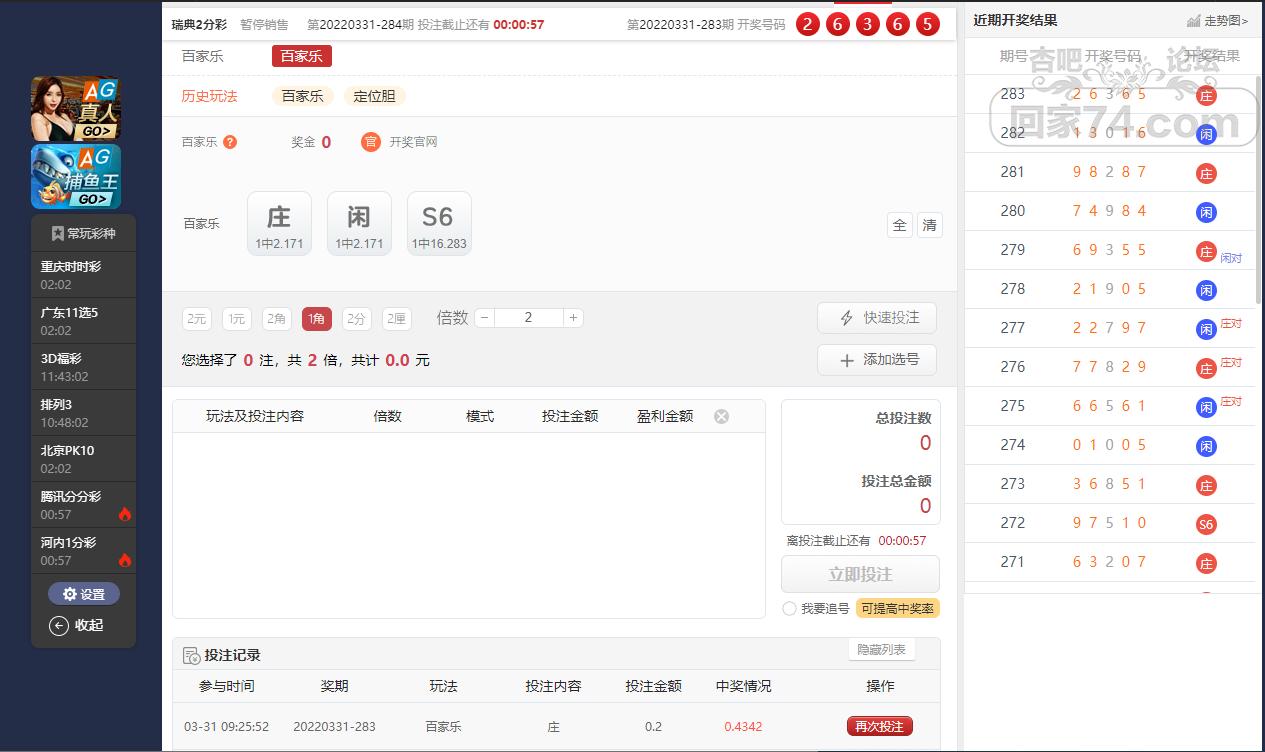Select the 2角 unit

pyautogui.click(x=277, y=319)
